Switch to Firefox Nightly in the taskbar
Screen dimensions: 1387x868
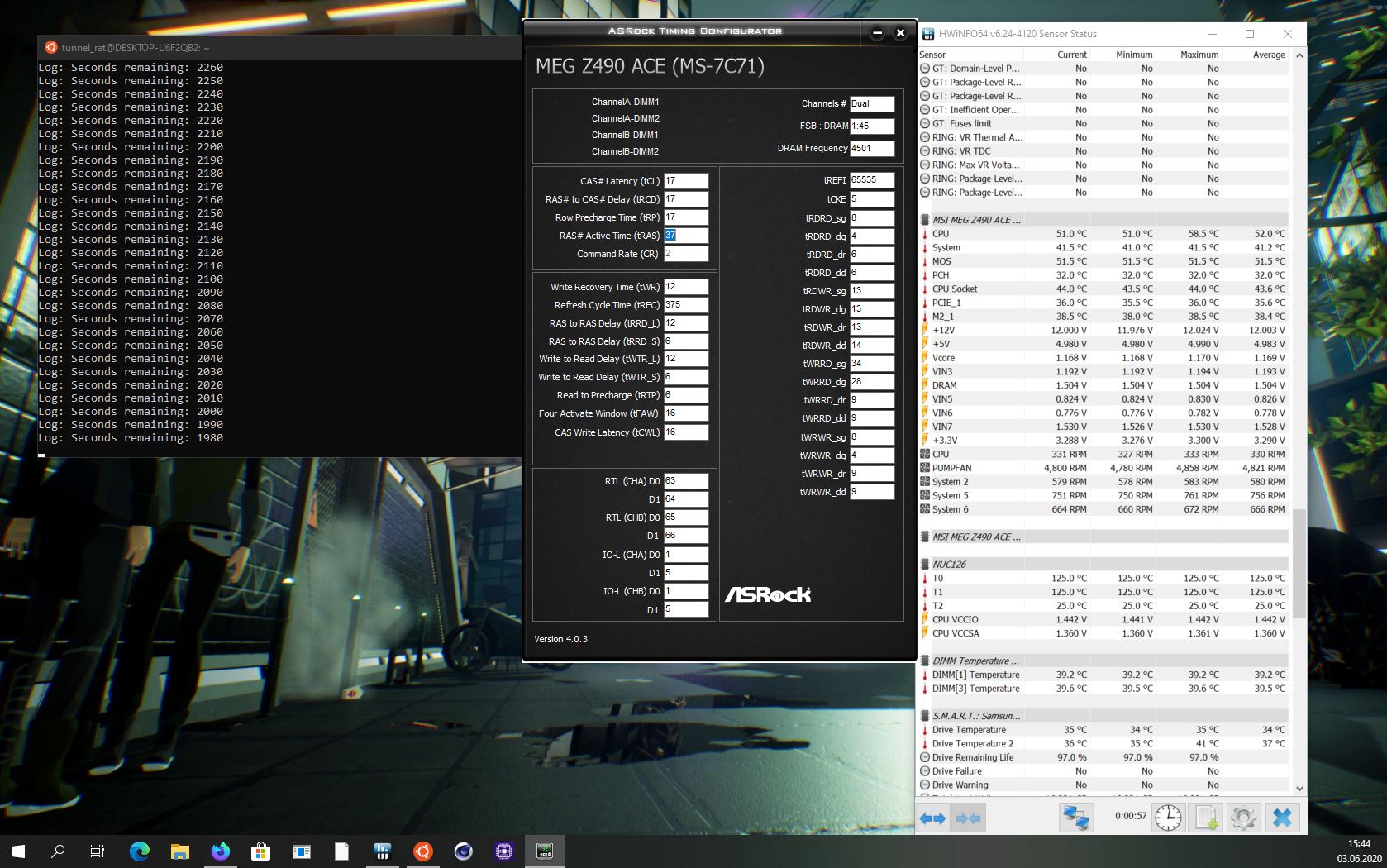(221, 851)
